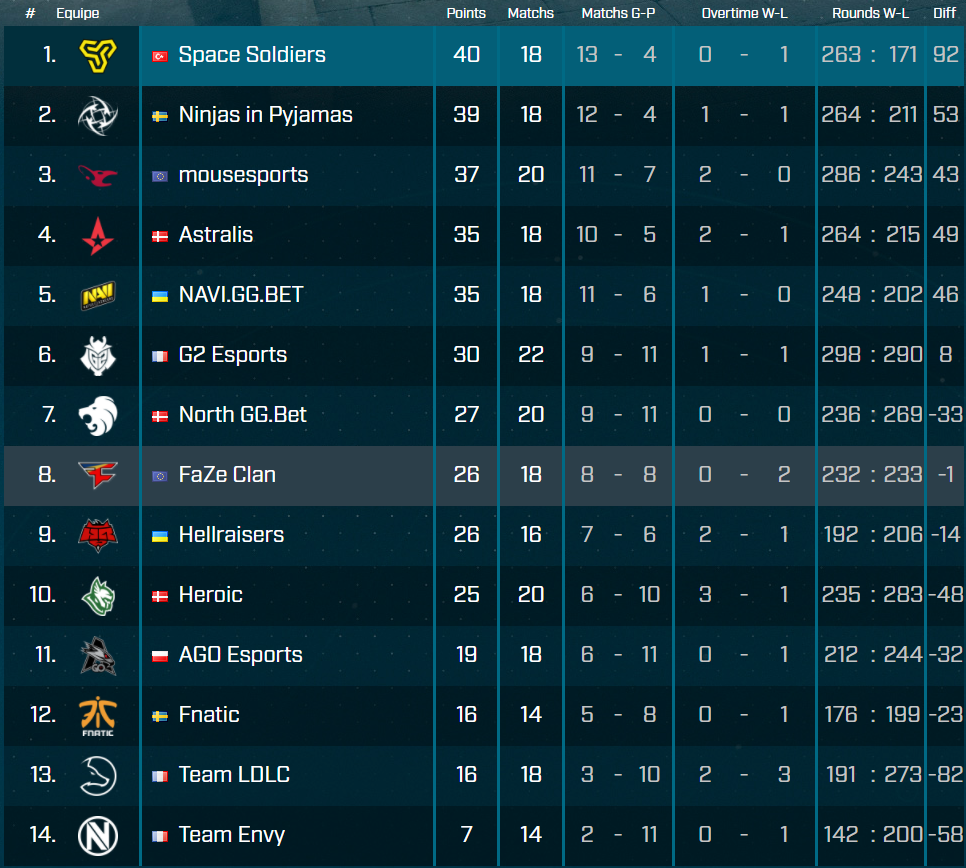Viewport: 966px width, 868px height.
Task: Click the Diff column header
Action: tap(944, 13)
